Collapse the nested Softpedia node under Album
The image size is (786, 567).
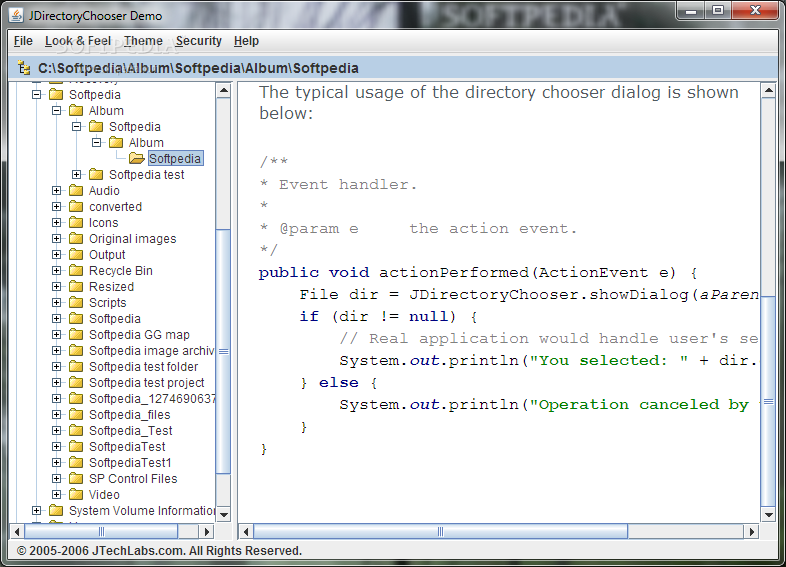(77, 126)
